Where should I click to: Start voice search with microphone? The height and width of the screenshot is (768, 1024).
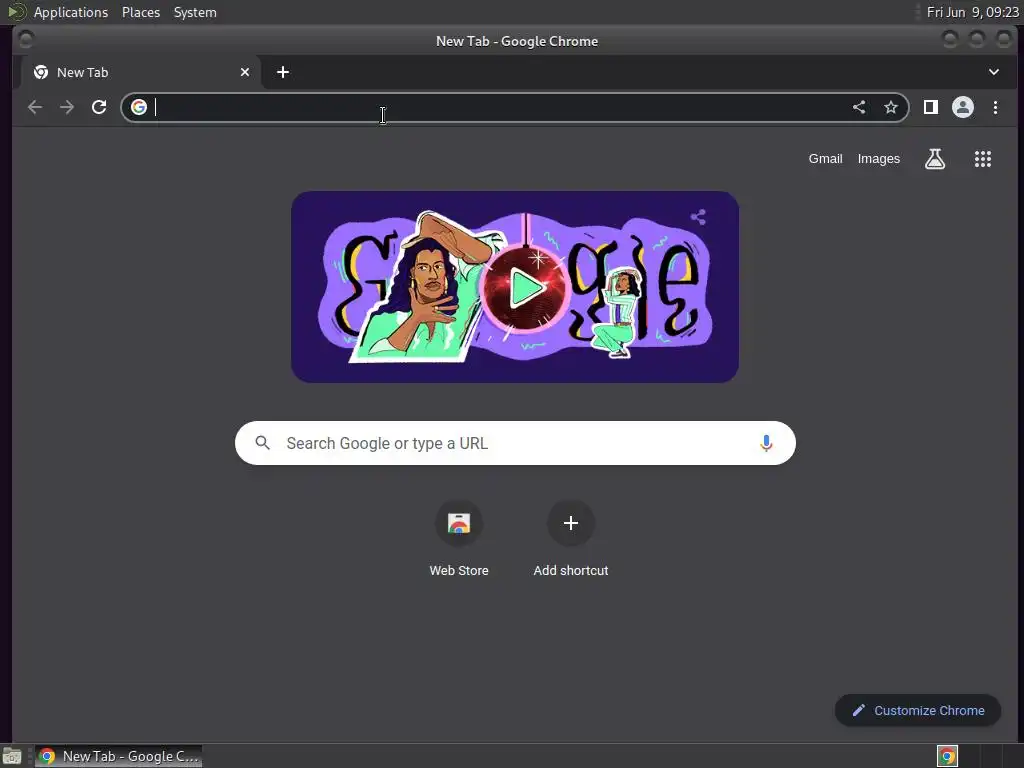[x=766, y=443]
